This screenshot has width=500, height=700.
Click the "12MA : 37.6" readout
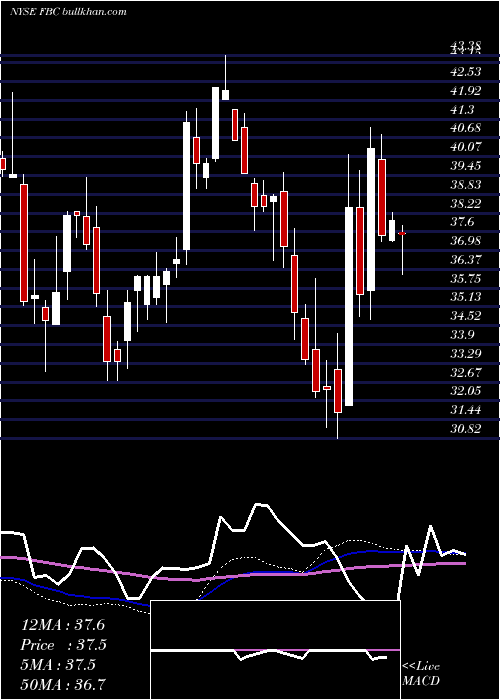[x=63, y=625]
